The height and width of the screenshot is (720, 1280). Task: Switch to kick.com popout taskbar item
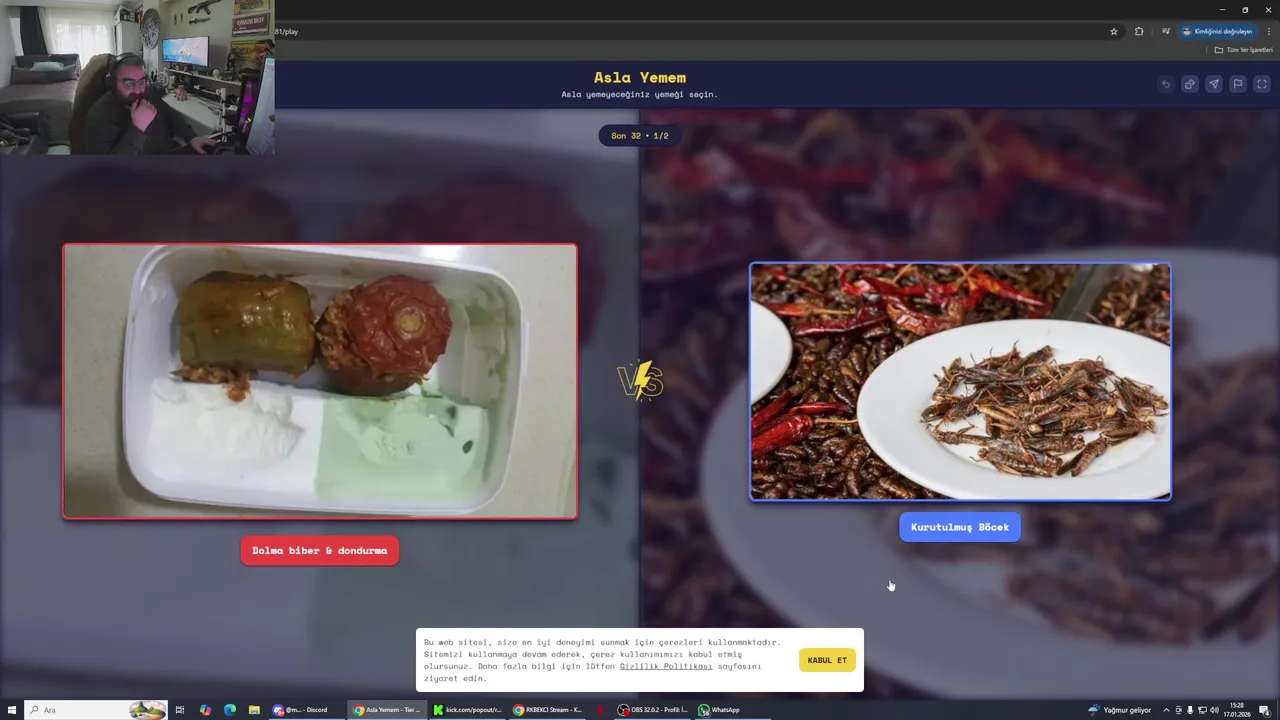click(468, 710)
